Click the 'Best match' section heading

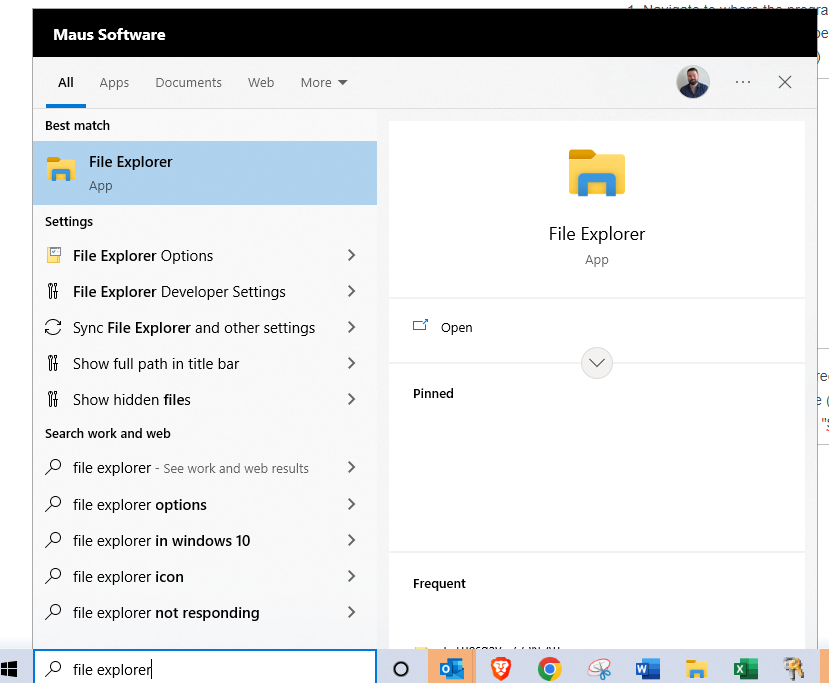(78, 126)
